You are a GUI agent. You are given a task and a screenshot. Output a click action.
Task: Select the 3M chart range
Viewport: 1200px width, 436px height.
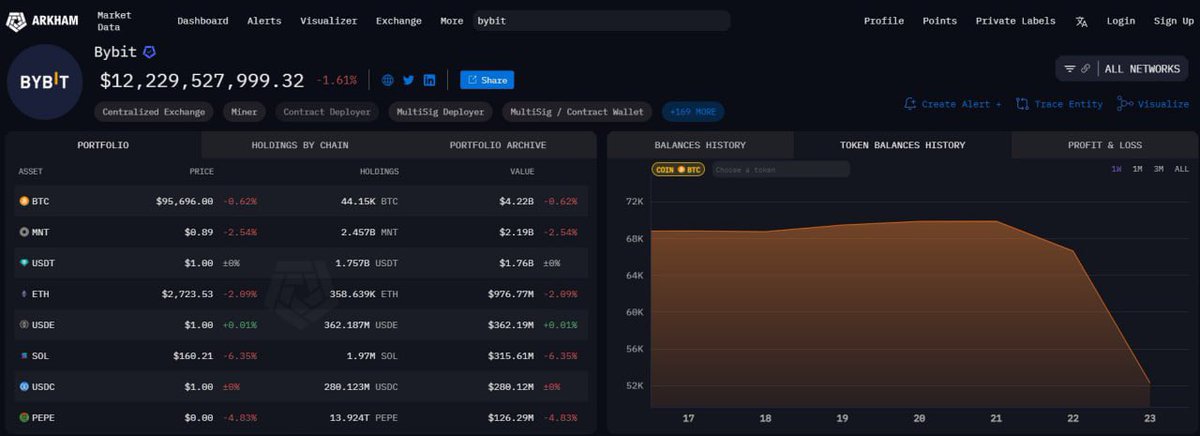[1158, 169]
